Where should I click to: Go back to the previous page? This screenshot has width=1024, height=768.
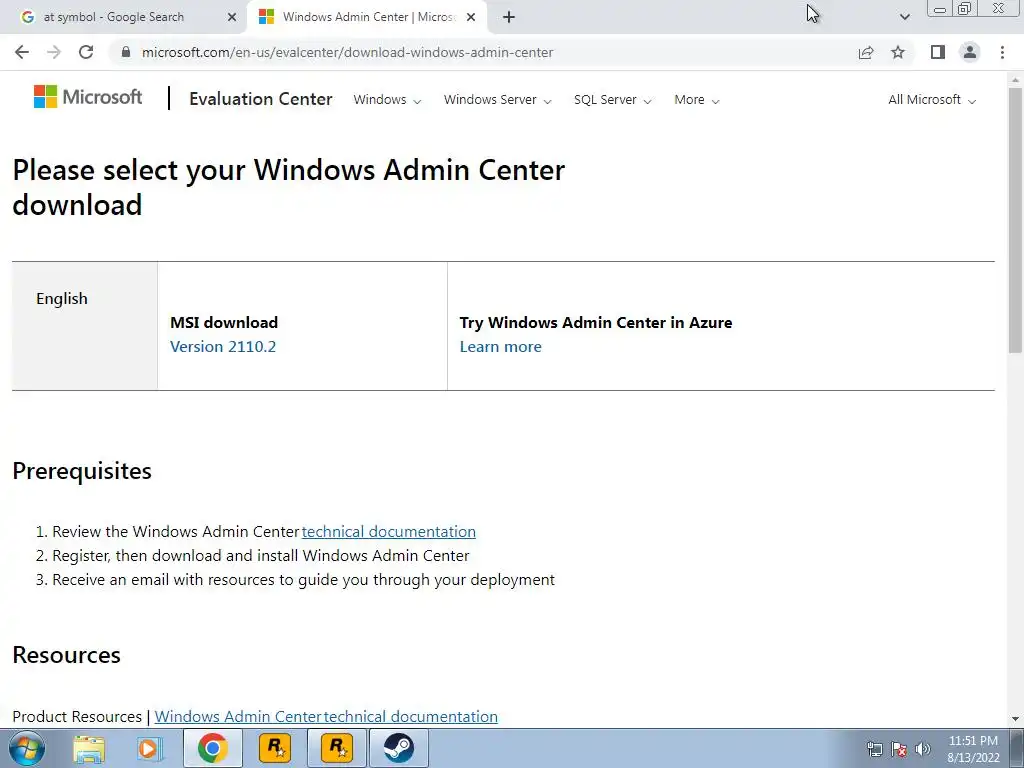(22, 52)
